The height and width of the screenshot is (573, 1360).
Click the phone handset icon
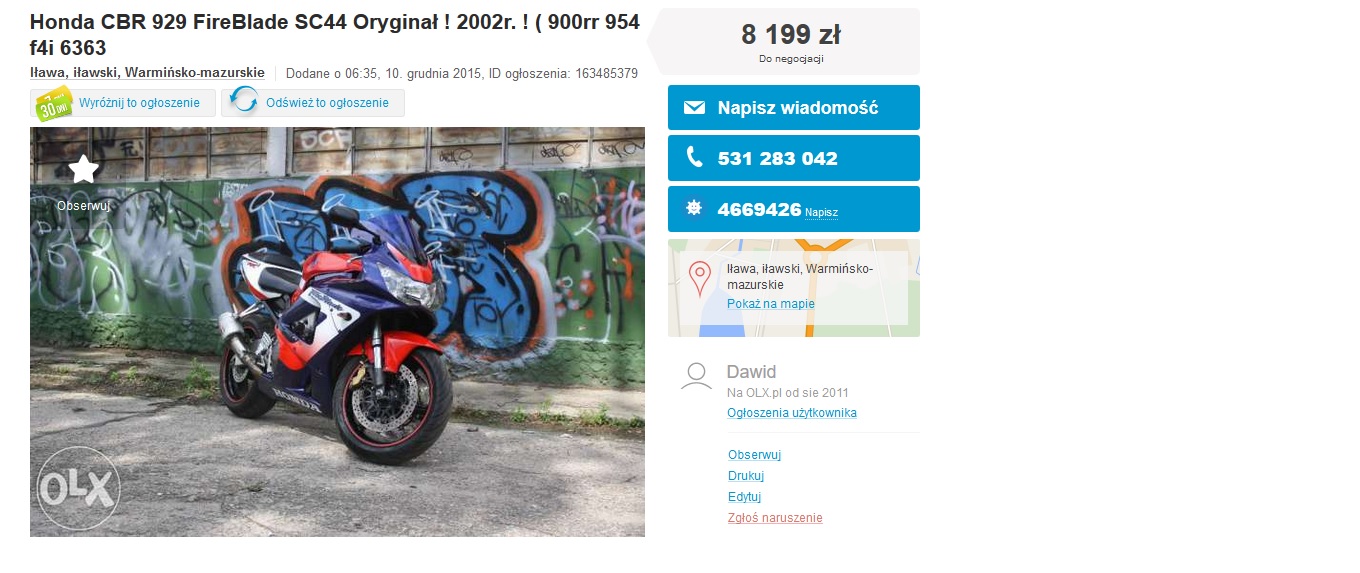coord(694,158)
